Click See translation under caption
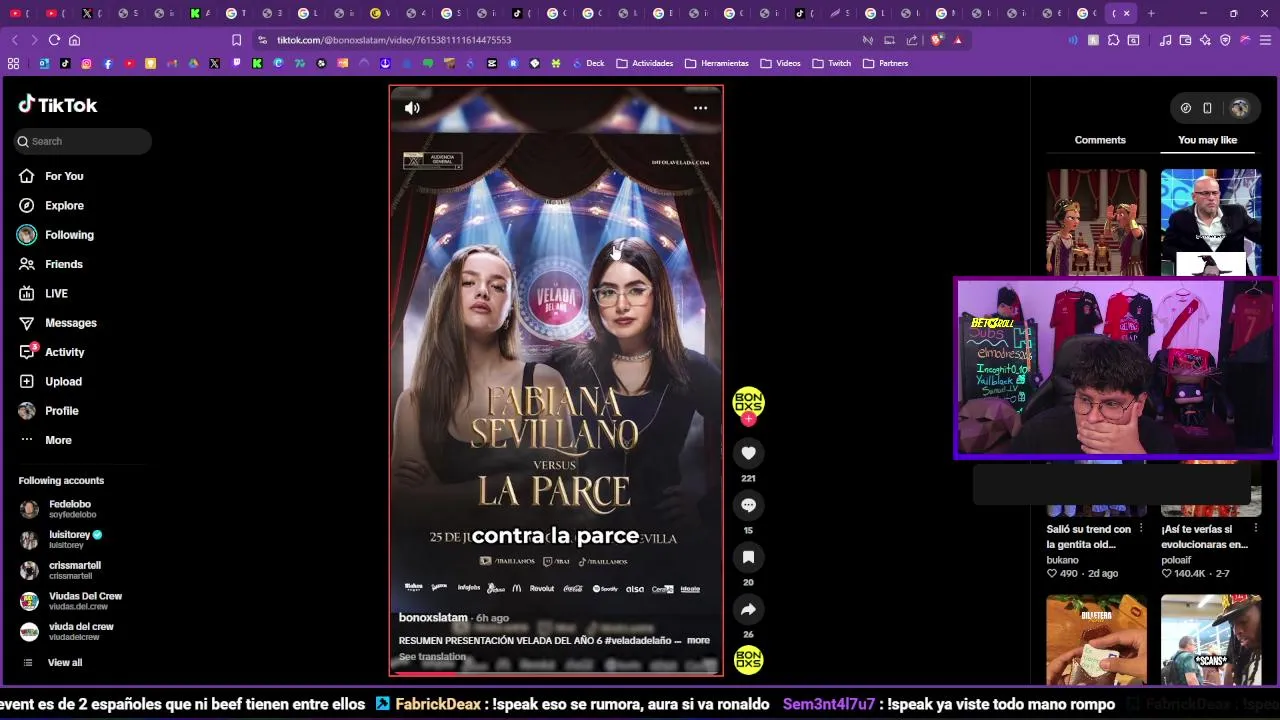1280x720 pixels. [432, 657]
